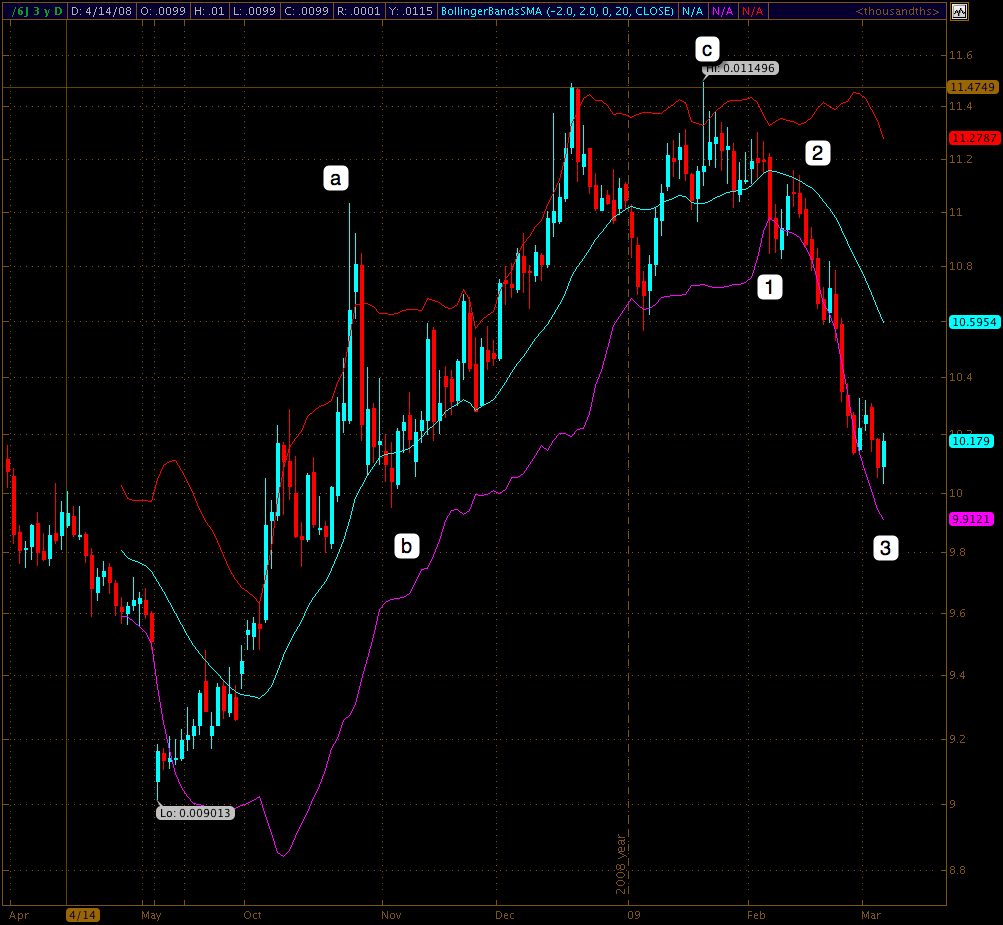Click the 4/14 date marker on time axis

pyautogui.click(x=82, y=914)
